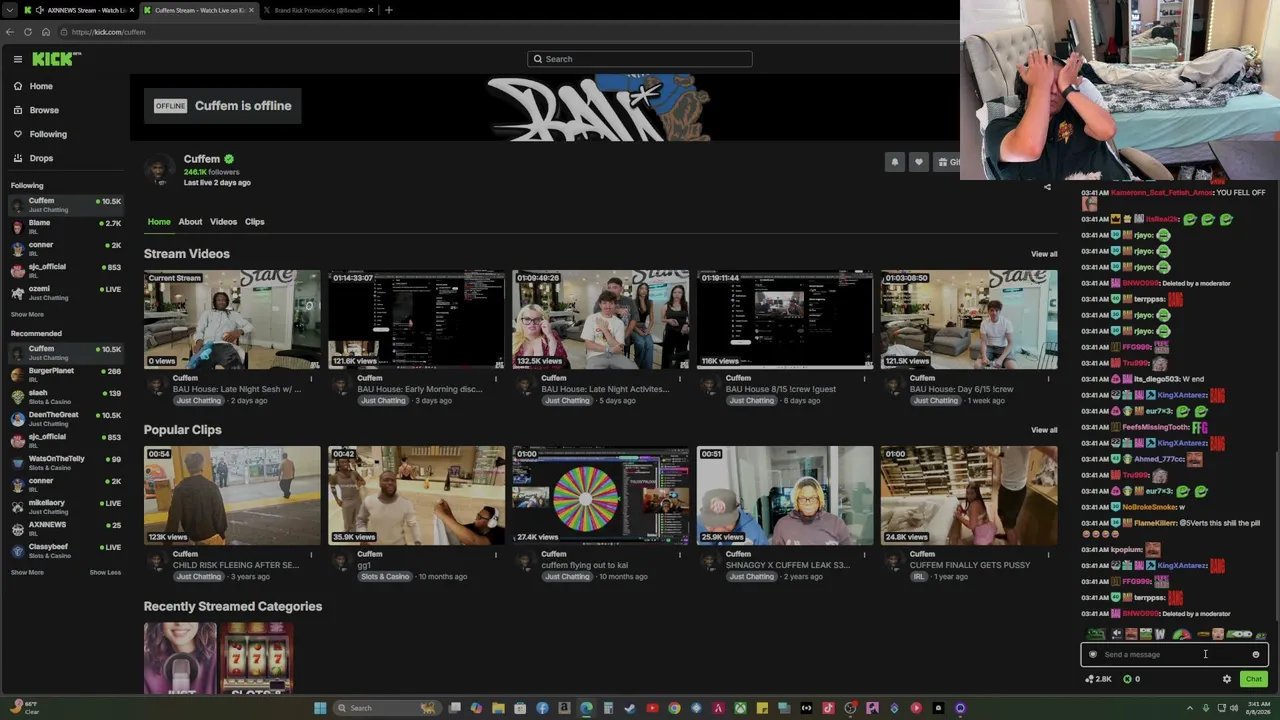Open options menu for Early Morning disc video

(495, 378)
